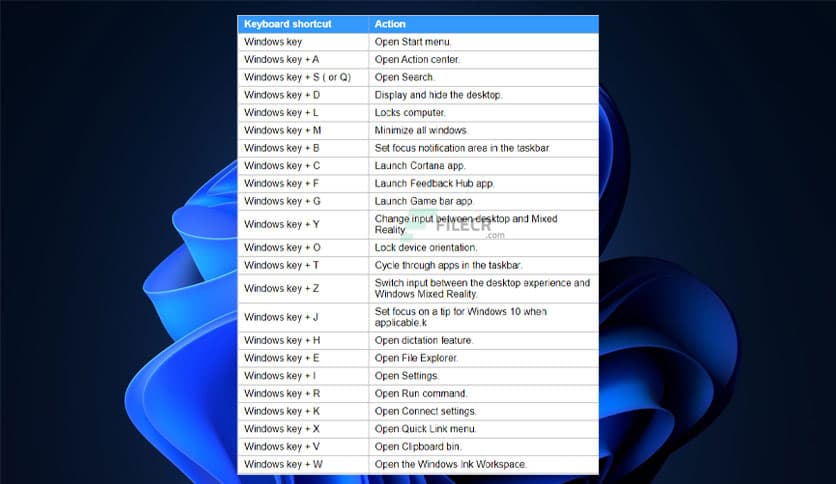Click the 'Open Action center.' cell
The image size is (836, 484).
[x=484, y=59]
